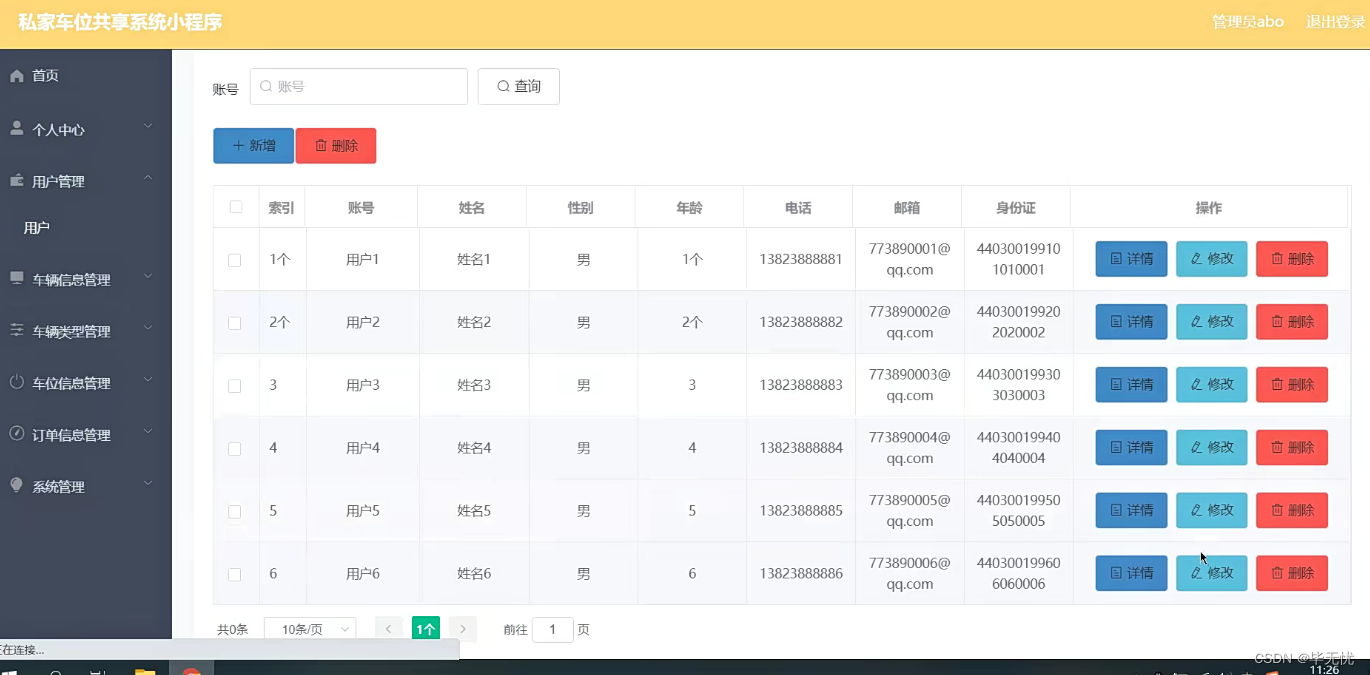Open 详情 for 用户2
The image size is (1370, 675).
tap(1131, 322)
